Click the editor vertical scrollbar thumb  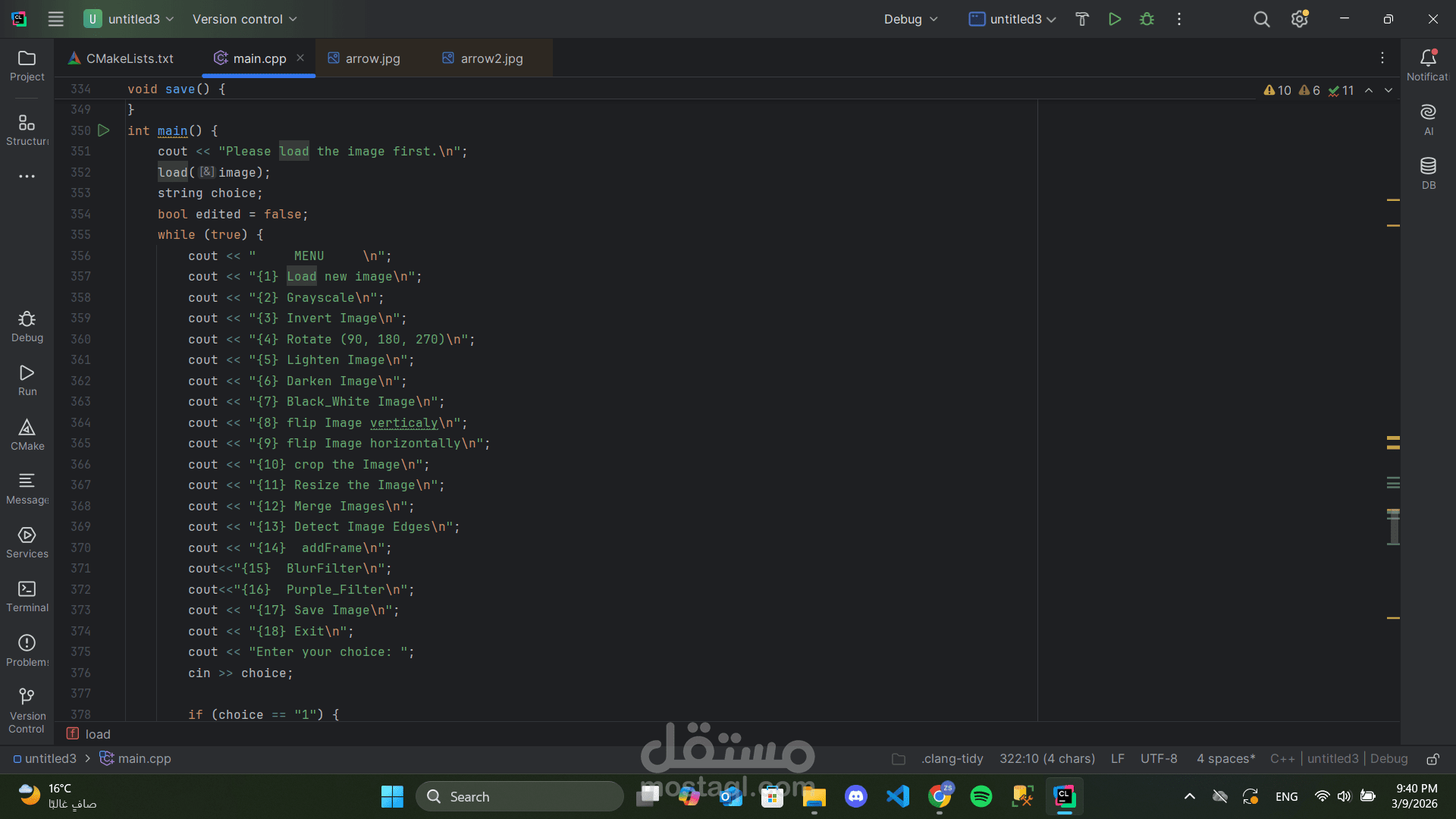point(1393,529)
